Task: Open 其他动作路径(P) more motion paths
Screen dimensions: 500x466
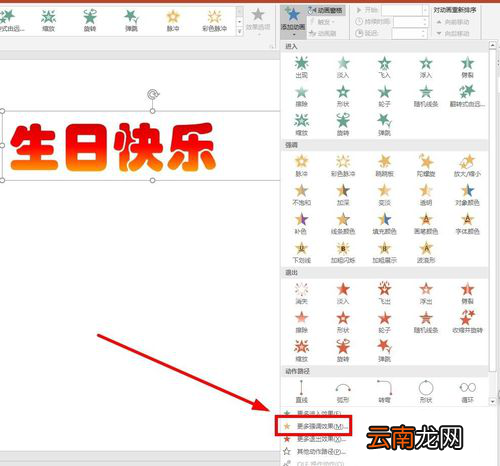Action: coord(314,452)
